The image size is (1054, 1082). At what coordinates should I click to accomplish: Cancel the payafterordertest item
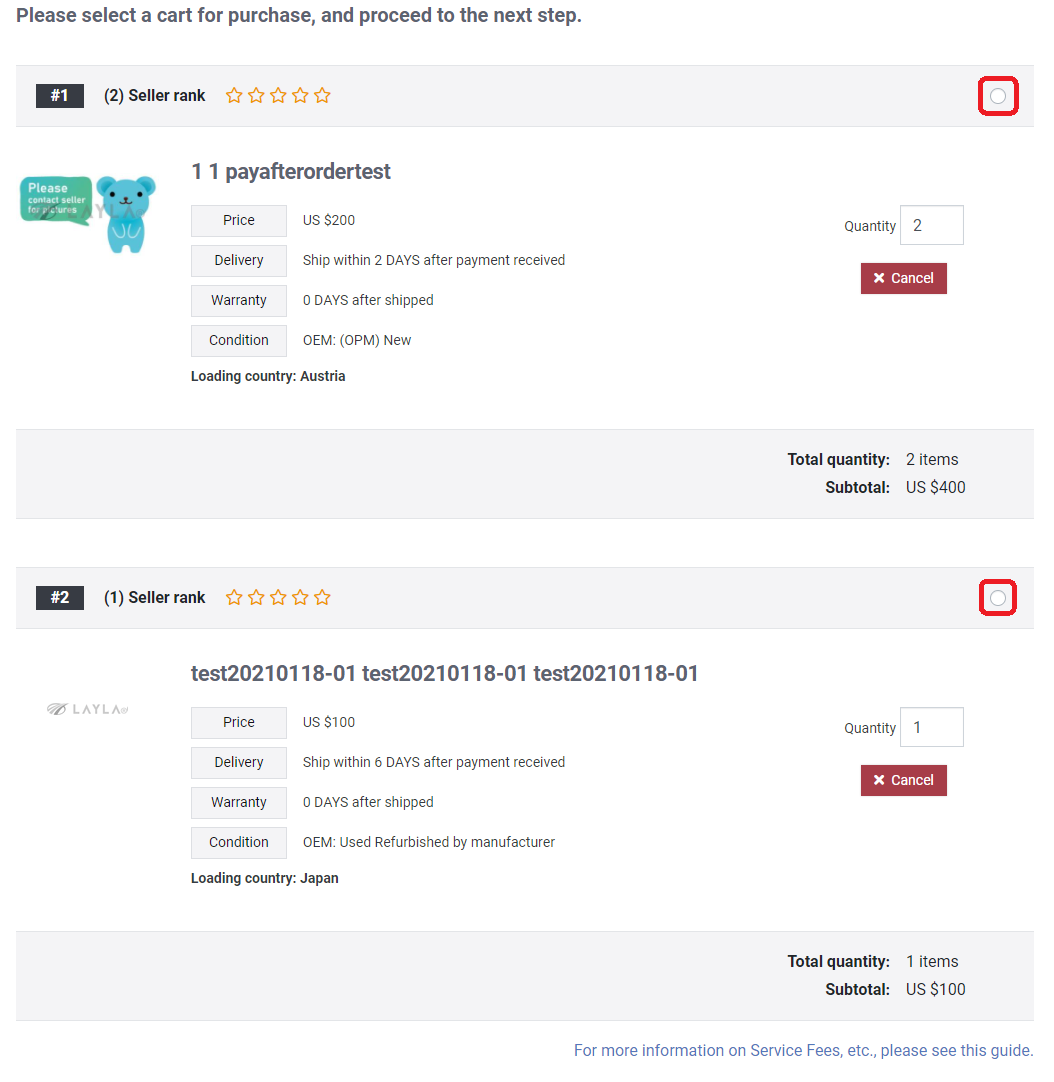[x=904, y=278]
